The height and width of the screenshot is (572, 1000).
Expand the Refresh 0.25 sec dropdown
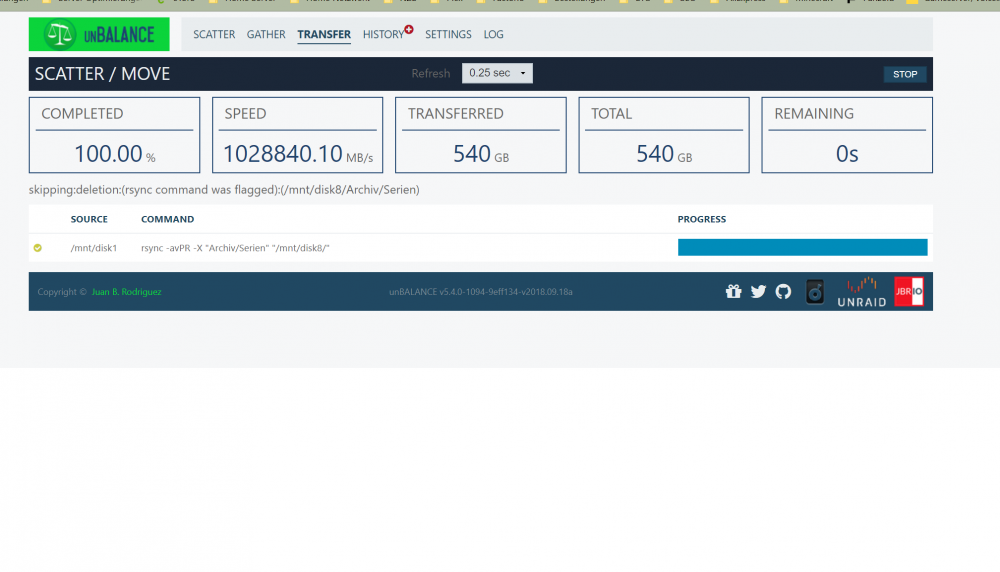coord(497,73)
